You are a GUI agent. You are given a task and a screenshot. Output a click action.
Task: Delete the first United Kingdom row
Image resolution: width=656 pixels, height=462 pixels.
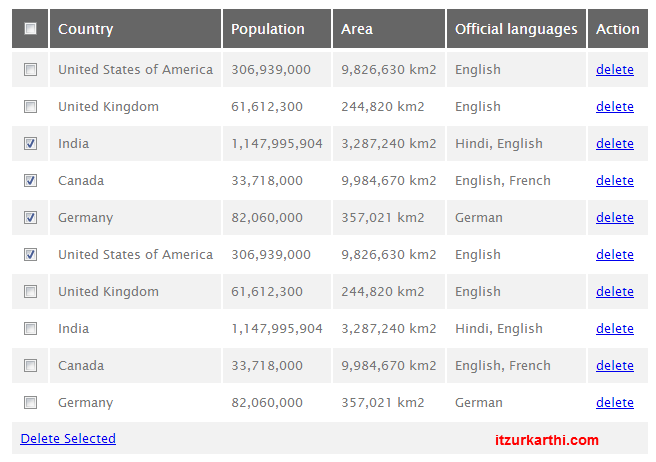pyautogui.click(x=615, y=107)
